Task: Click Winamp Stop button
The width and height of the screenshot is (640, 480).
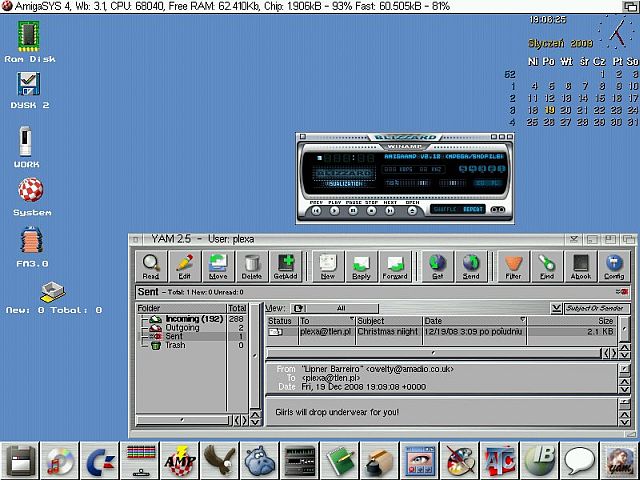Action: (x=371, y=211)
